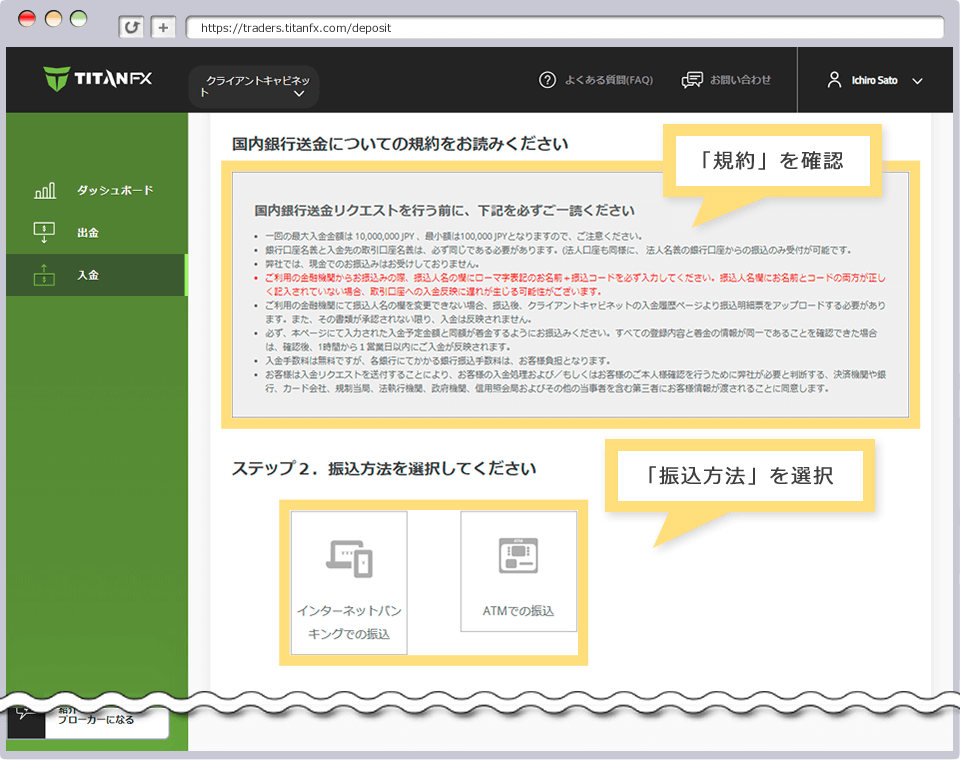Go to 出金 sidebar menu item
This screenshot has height=760, width=960.
pos(88,233)
